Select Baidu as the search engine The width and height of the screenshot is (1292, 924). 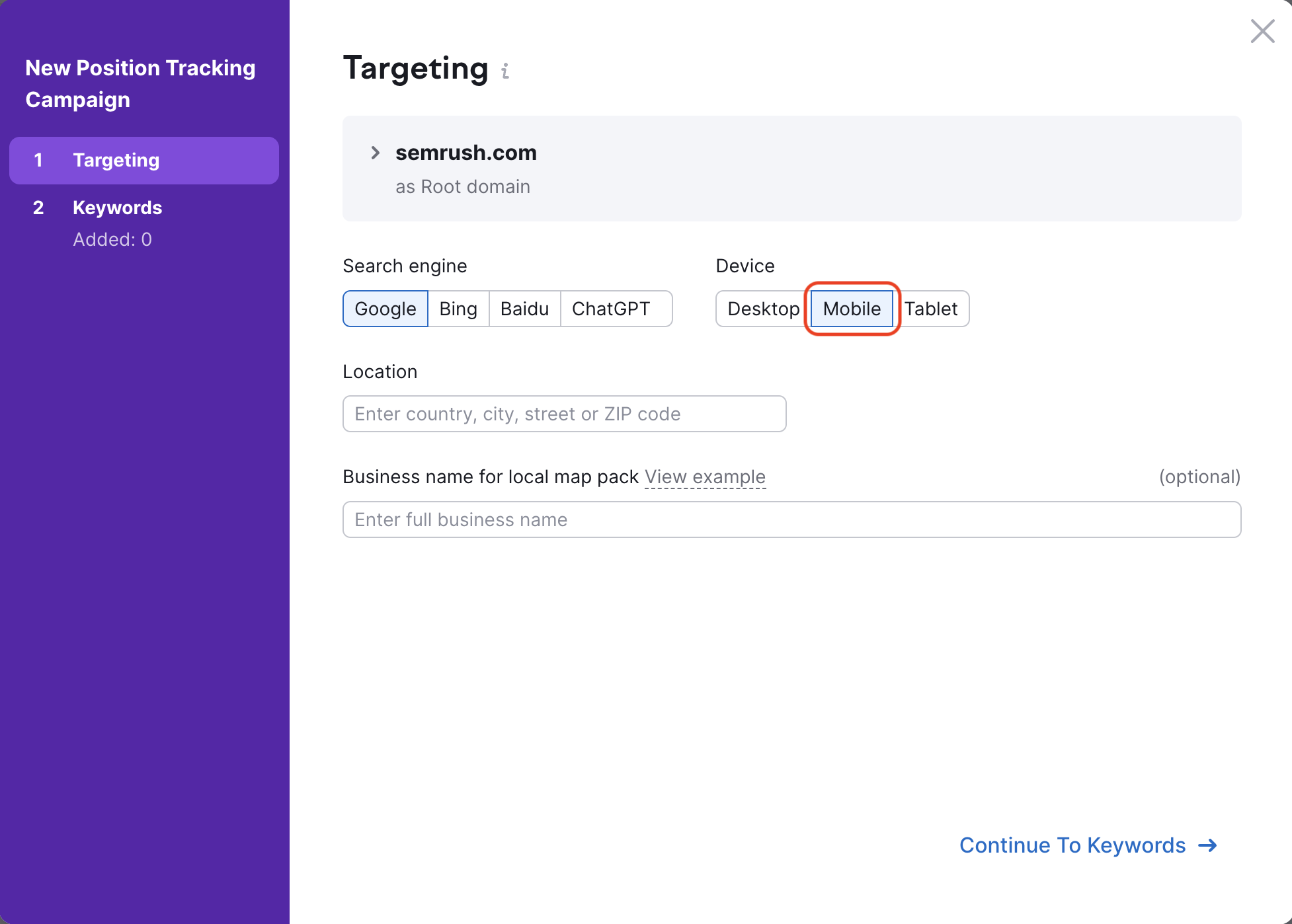click(524, 309)
